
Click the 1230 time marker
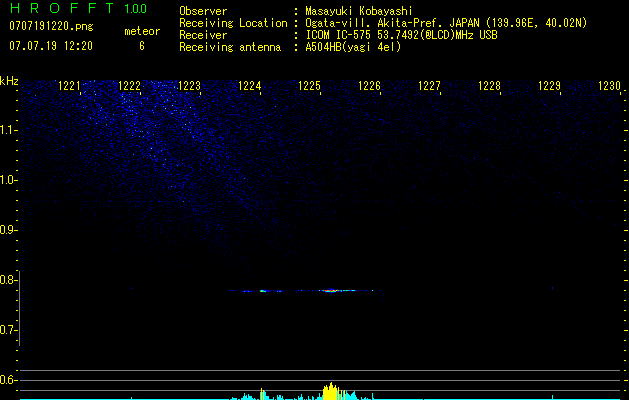(609, 86)
